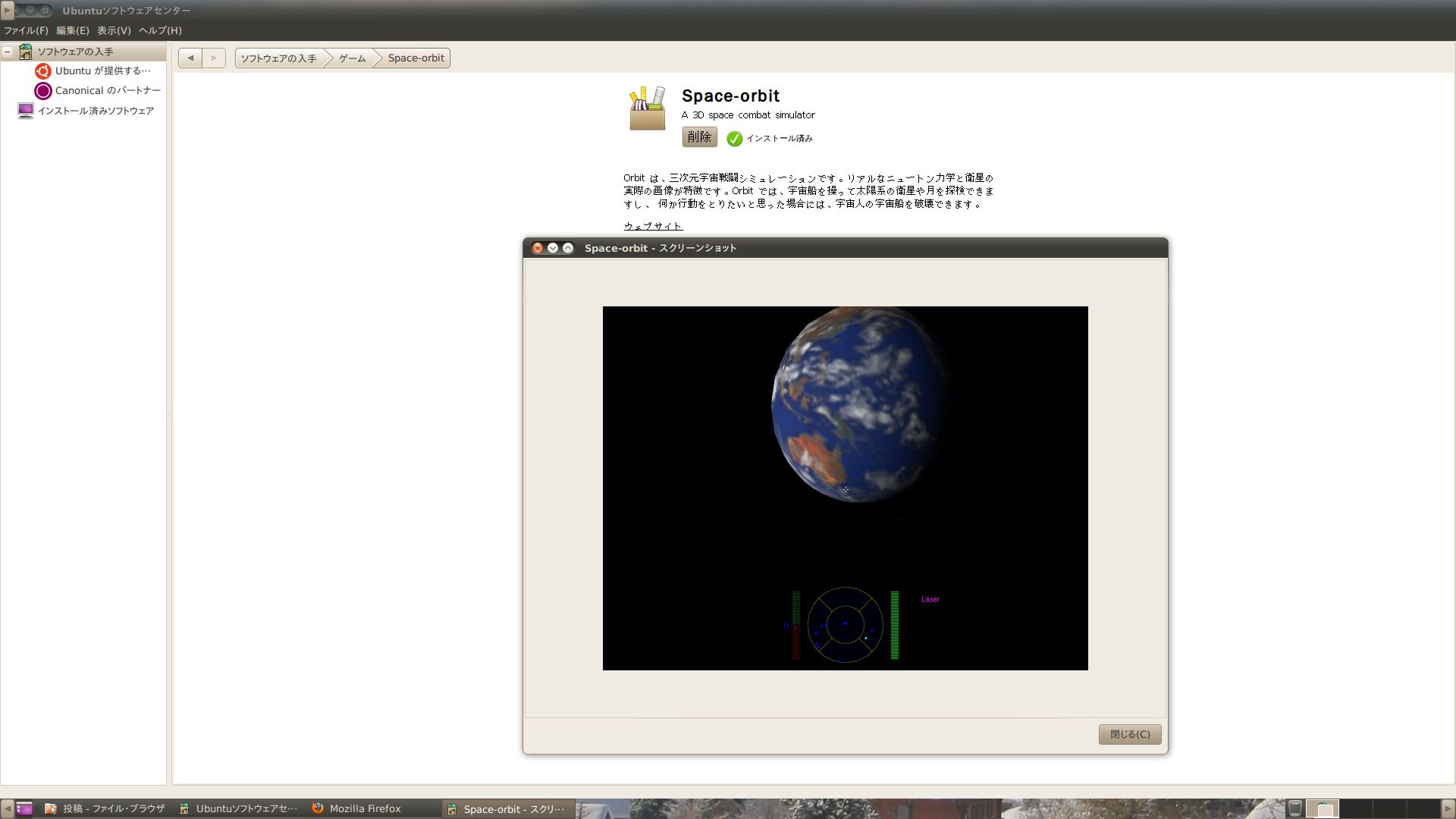Click the Ubuntu logo icon in the sidebar
Image resolution: width=1456 pixels, height=819 pixels.
click(x=43, y=71)
